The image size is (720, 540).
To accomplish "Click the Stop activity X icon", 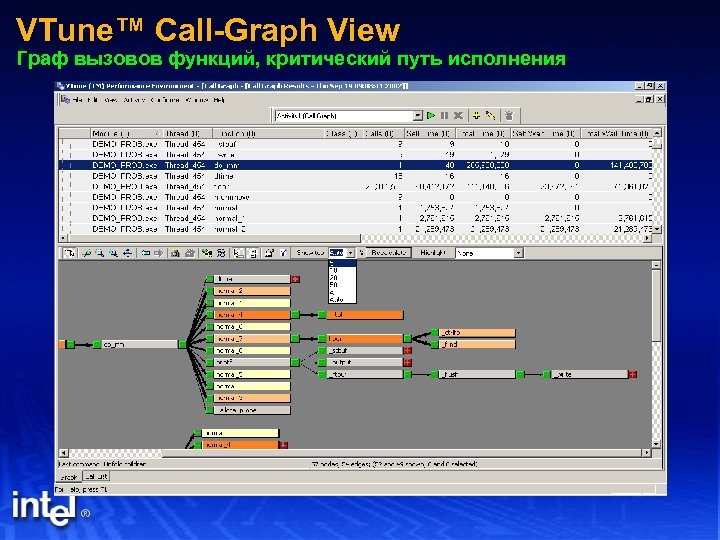I will pos(458,116).
